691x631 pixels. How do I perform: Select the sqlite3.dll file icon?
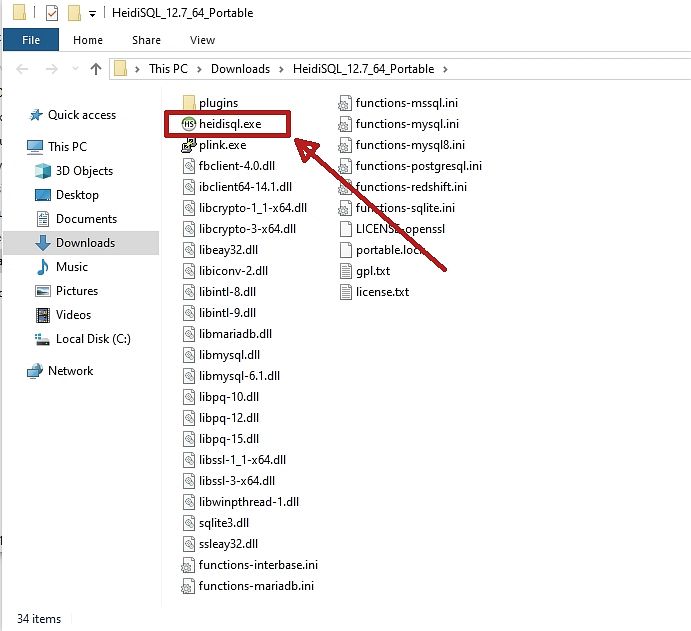pyautogui.click(x=189, y=523)
